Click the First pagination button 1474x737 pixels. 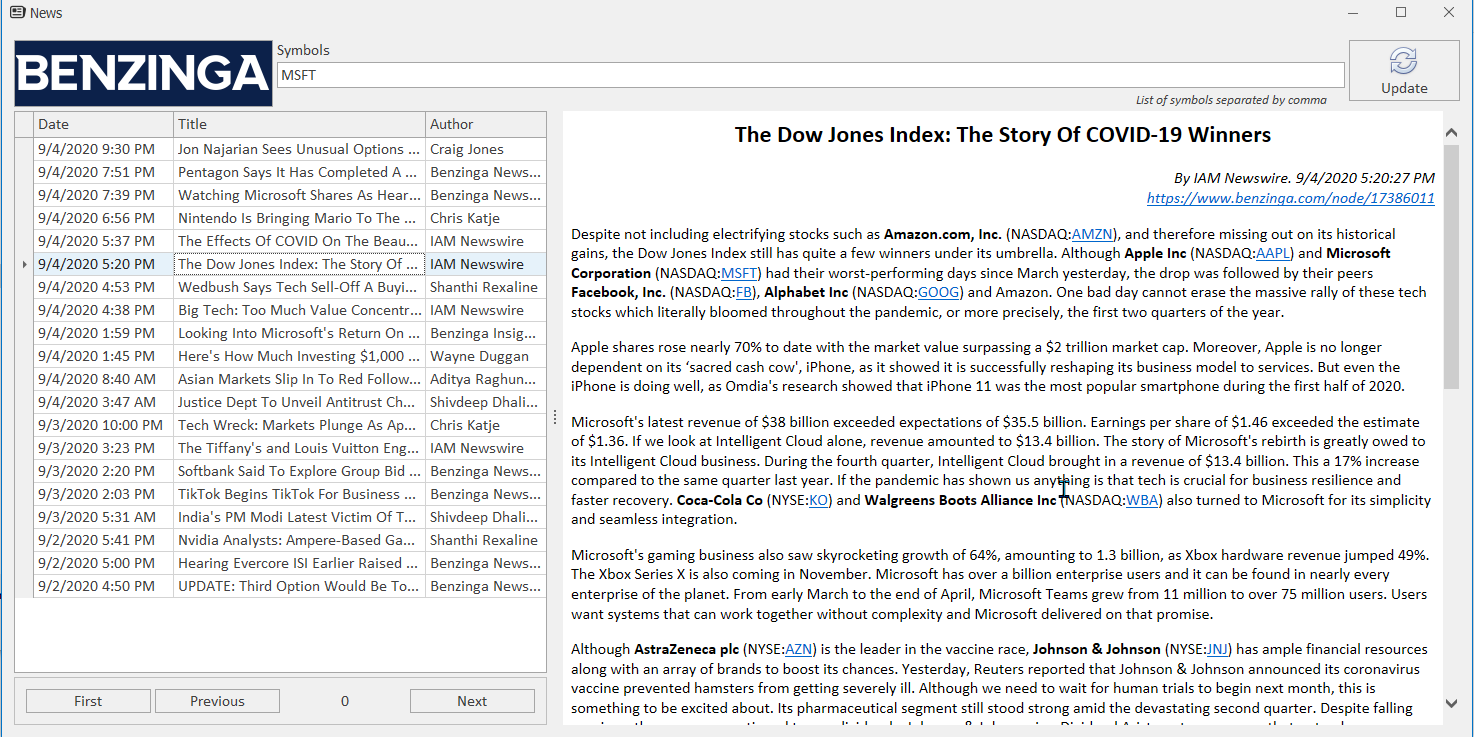(88, 700)
